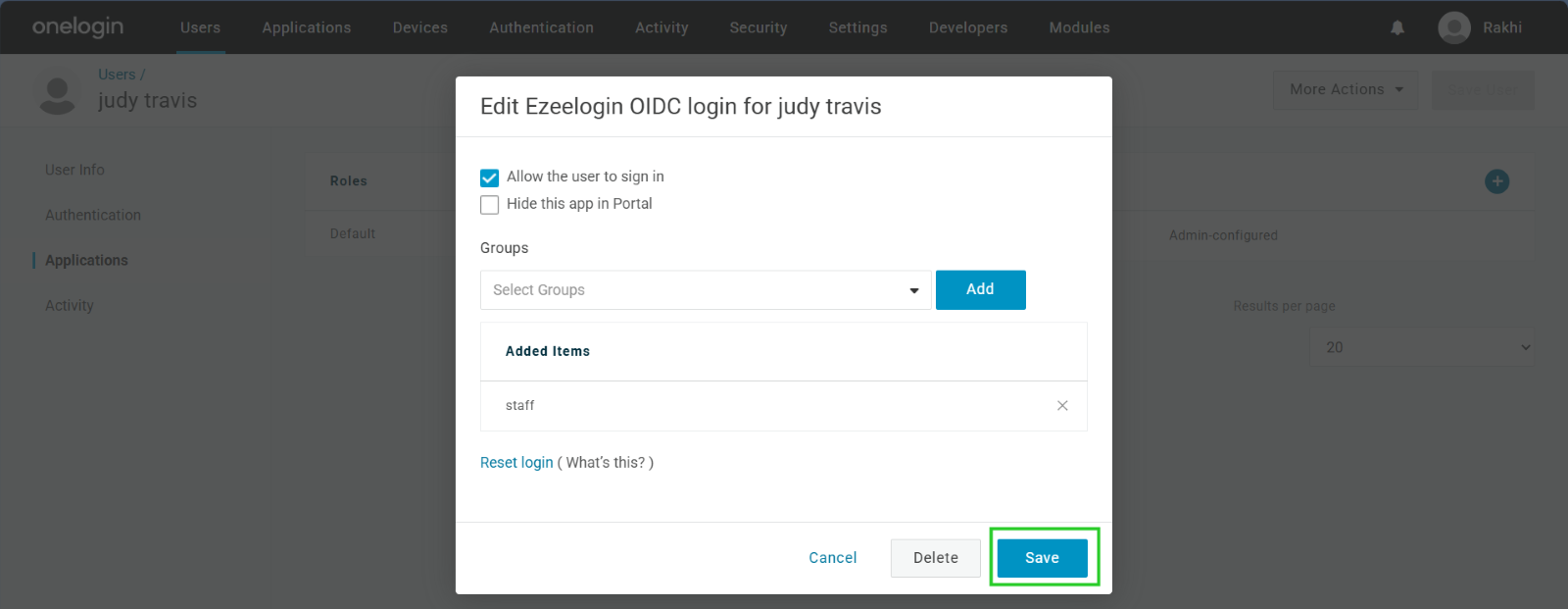This screenshot has height=609, width=1568.
Task: Click the Default role cell
Action: click(353, 233)
